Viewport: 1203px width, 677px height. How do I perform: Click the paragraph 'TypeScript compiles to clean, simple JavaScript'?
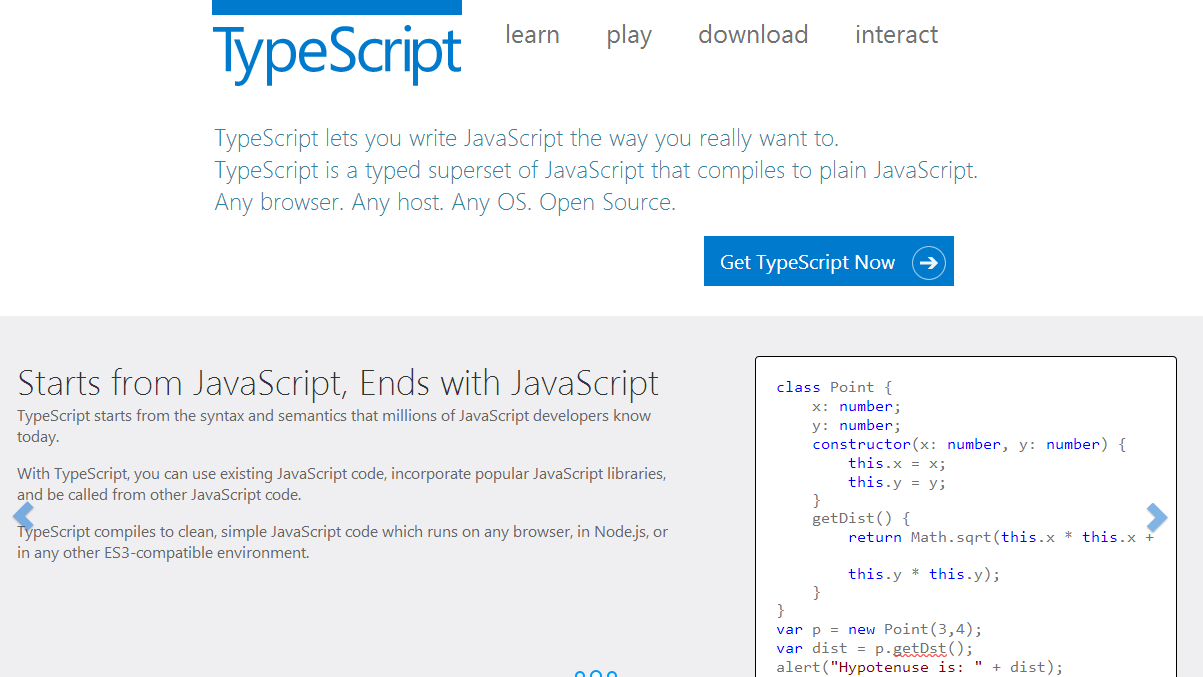(343, 542)
